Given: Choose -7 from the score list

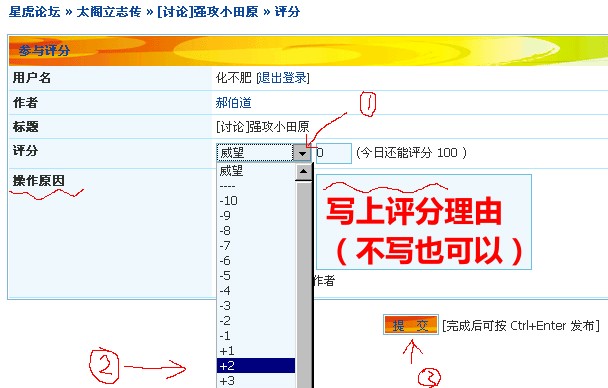Looking at the screenshot, I should [256, 246].
